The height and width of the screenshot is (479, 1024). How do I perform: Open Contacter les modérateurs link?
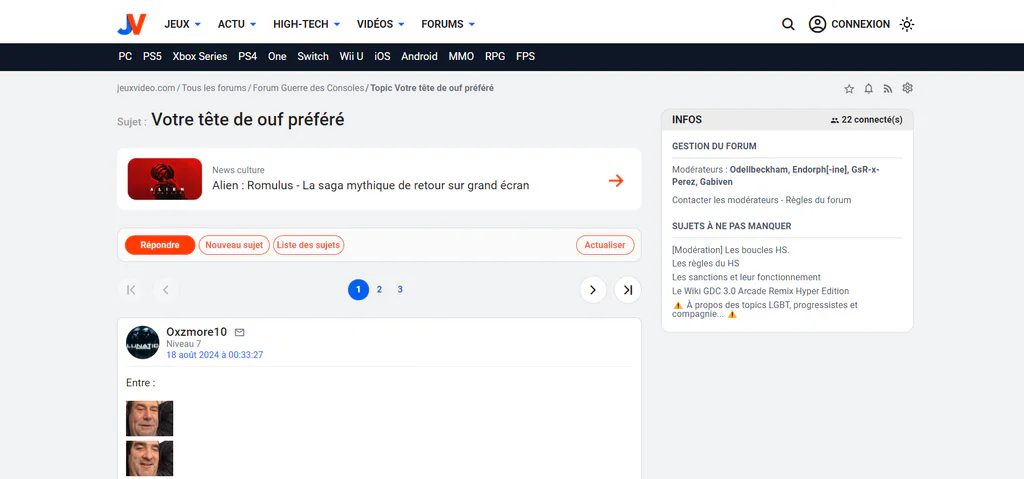[x=724, y=200]
